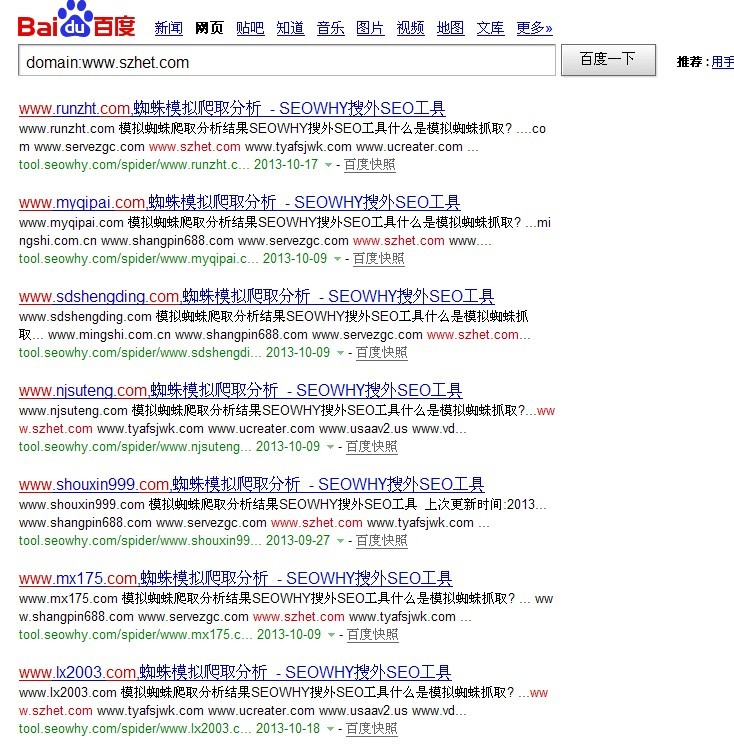This screenshot has width=734, height=745.
Task: Click green URL tool.seowhy.com/spider/www.runzht.c...
Action: click(133, 165)
